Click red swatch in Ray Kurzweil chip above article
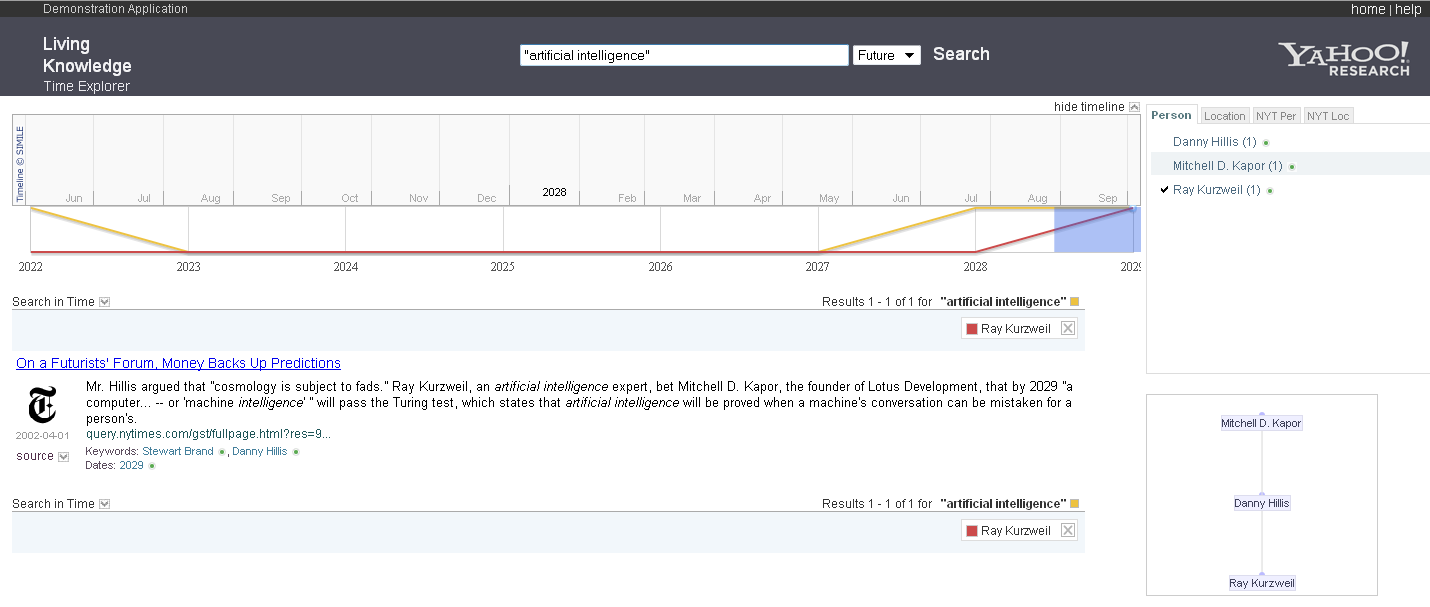Screen dimensions: 1430x607 tap(972, 329)
